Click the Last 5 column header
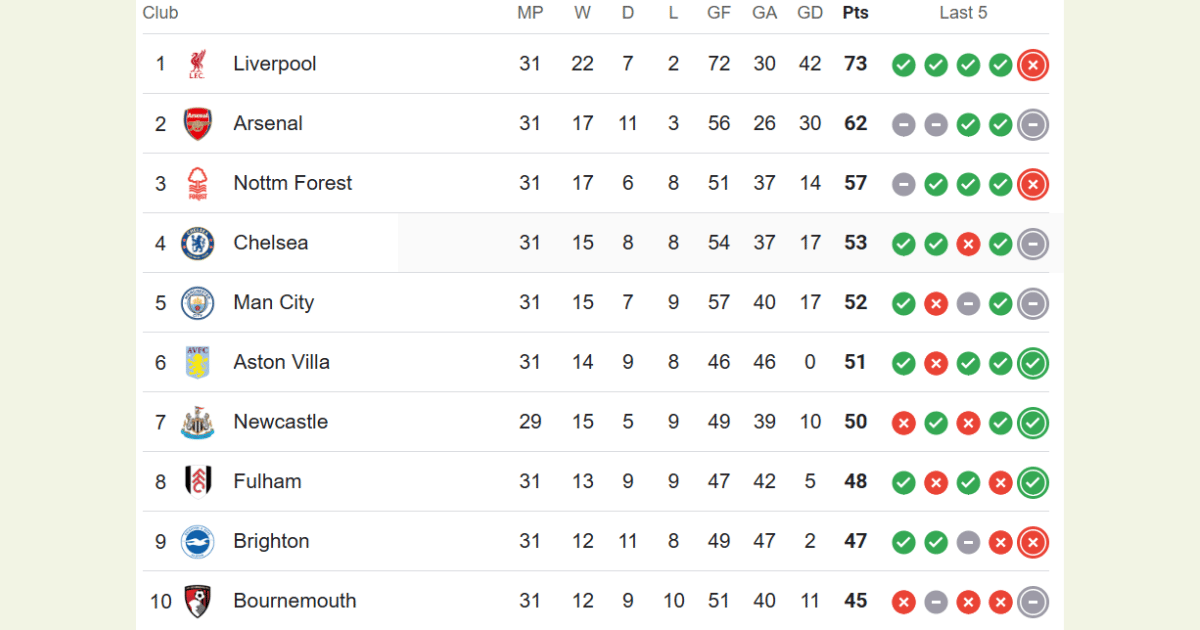This screenshot has height=630, width=1200. point(963,13)
